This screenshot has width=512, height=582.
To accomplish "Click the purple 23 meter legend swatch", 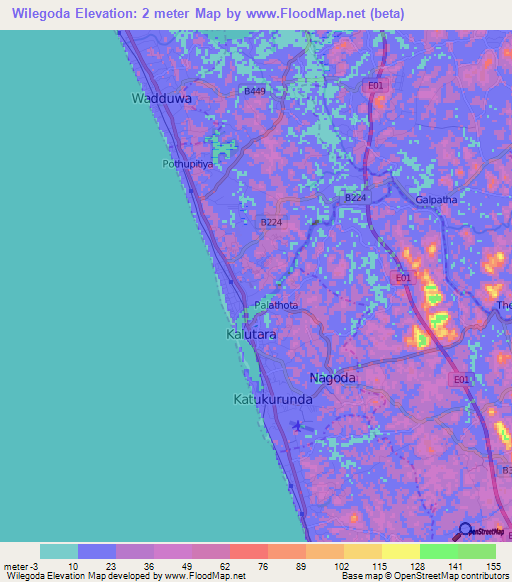I will pyautogui.click(x=135, y=552).
